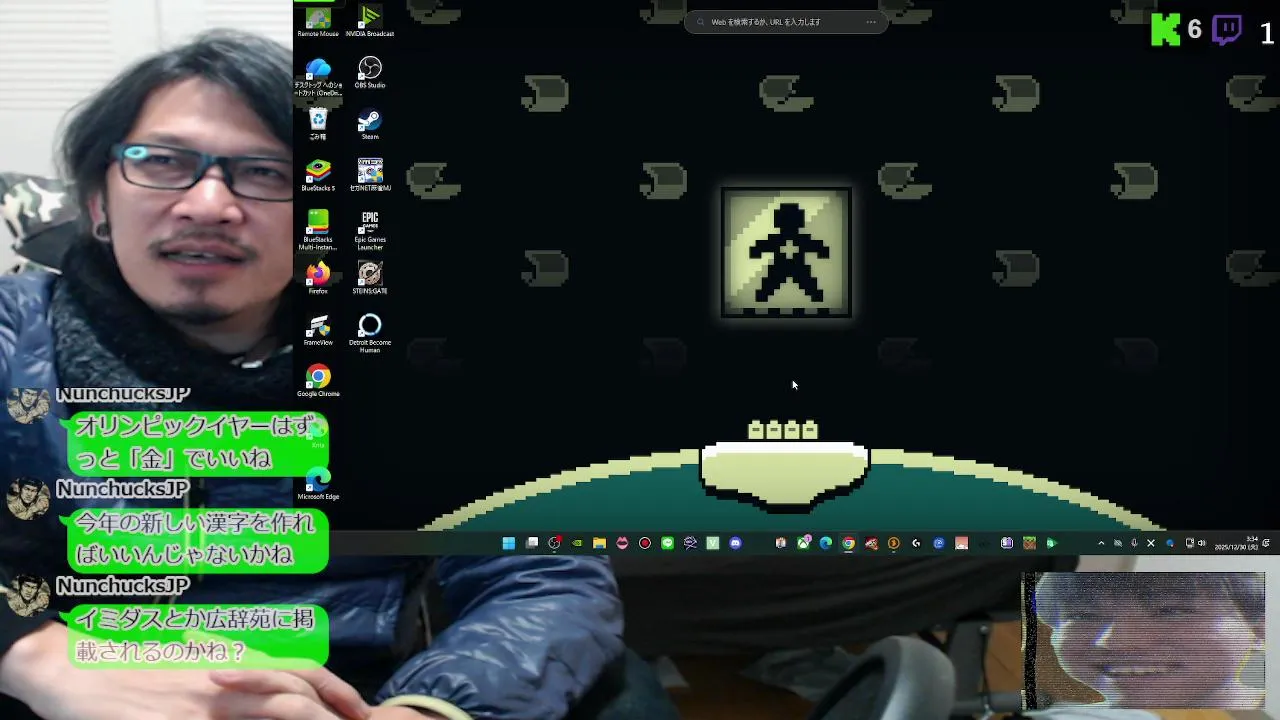Open the LINE app in the taskbar
This screenshot has width=1280, height=720.
coord(668,543)
